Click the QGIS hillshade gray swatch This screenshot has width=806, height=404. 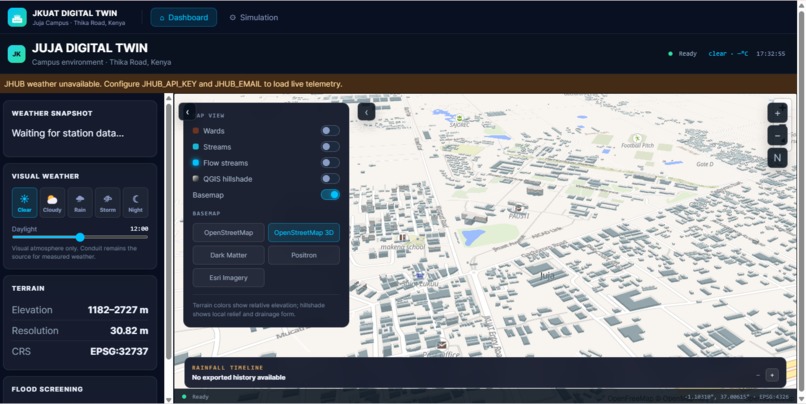point(196,178)
